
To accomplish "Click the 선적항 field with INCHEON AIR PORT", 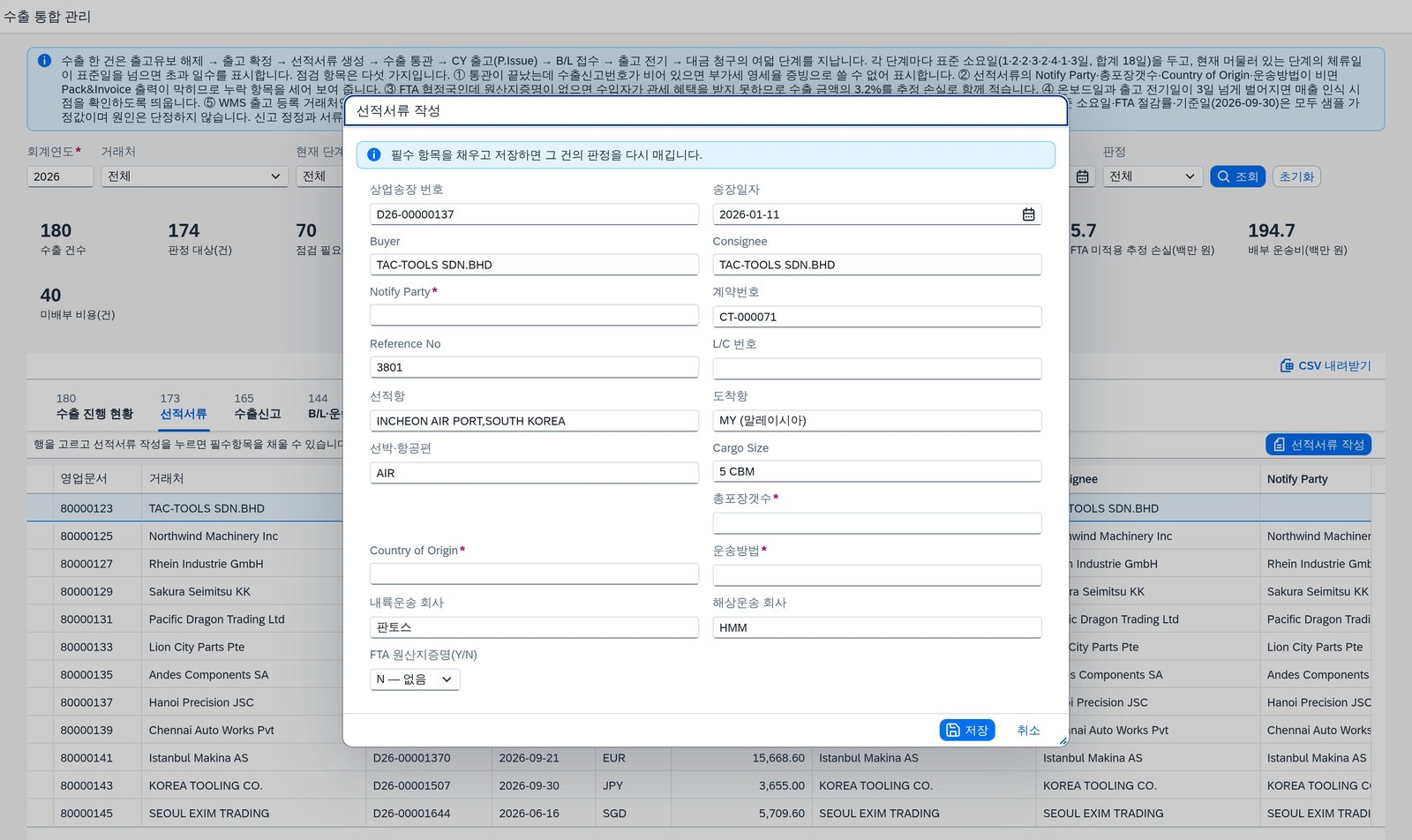I will click(x=534, y=421).
